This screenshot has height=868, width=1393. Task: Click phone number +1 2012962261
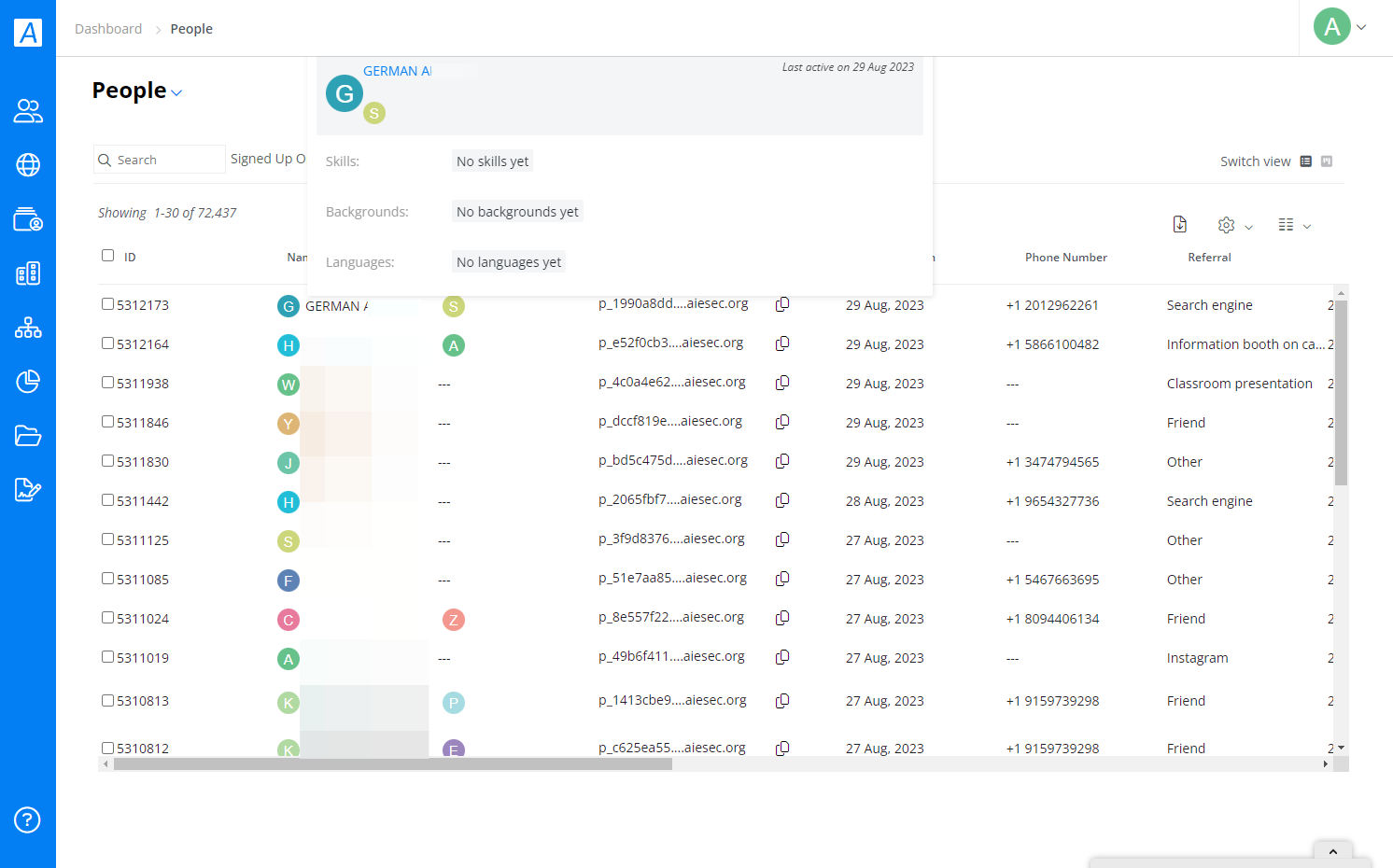pyautogui.click(x=1052, y=305)
